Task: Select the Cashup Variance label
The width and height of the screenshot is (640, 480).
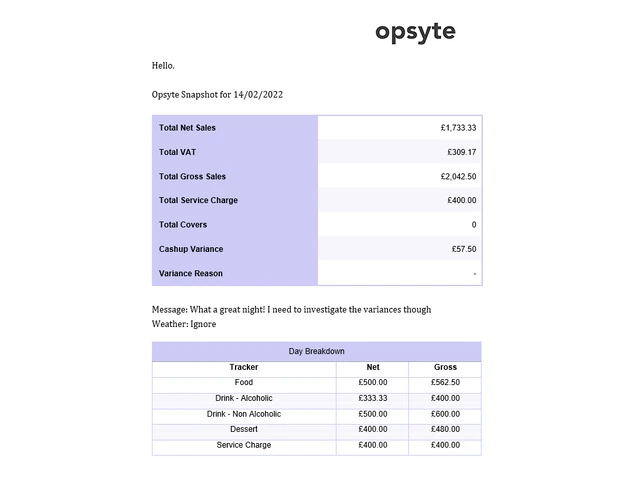Action: (x=191, y=249)
